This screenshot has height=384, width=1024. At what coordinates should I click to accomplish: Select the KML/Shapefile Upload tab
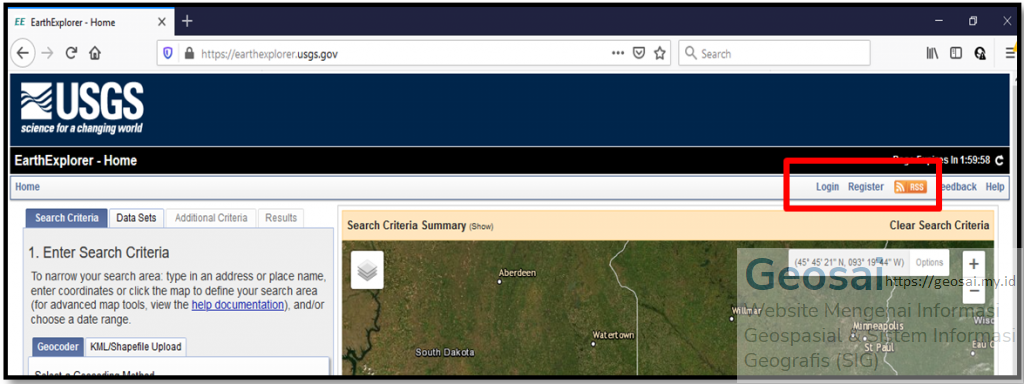(136, 347)
